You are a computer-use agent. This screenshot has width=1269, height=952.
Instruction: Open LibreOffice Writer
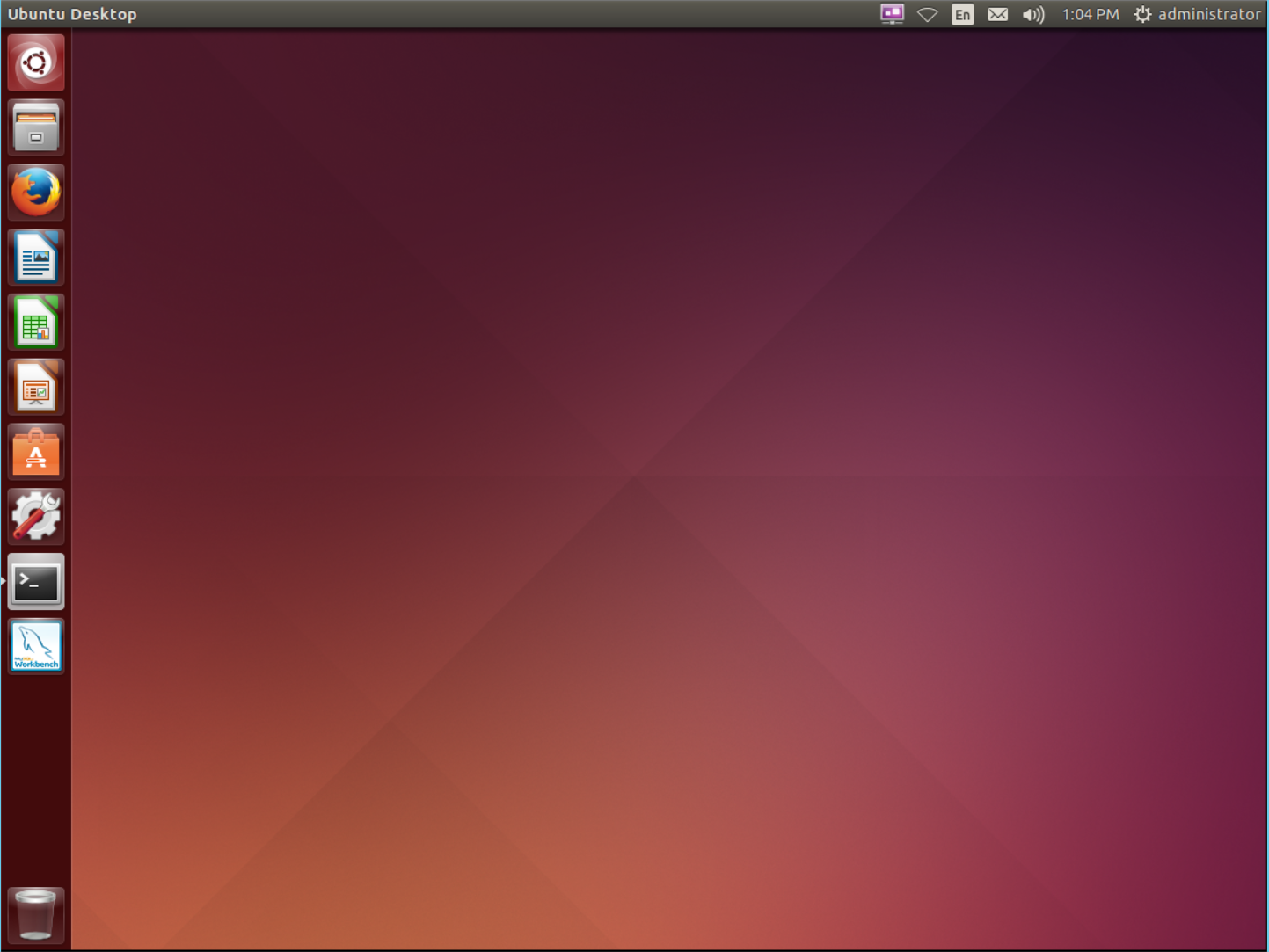point(35,257)
